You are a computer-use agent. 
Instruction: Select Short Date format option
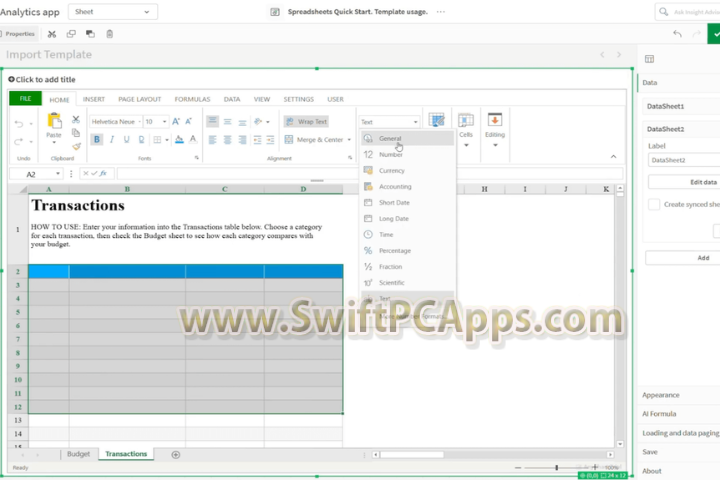point(407,203)
